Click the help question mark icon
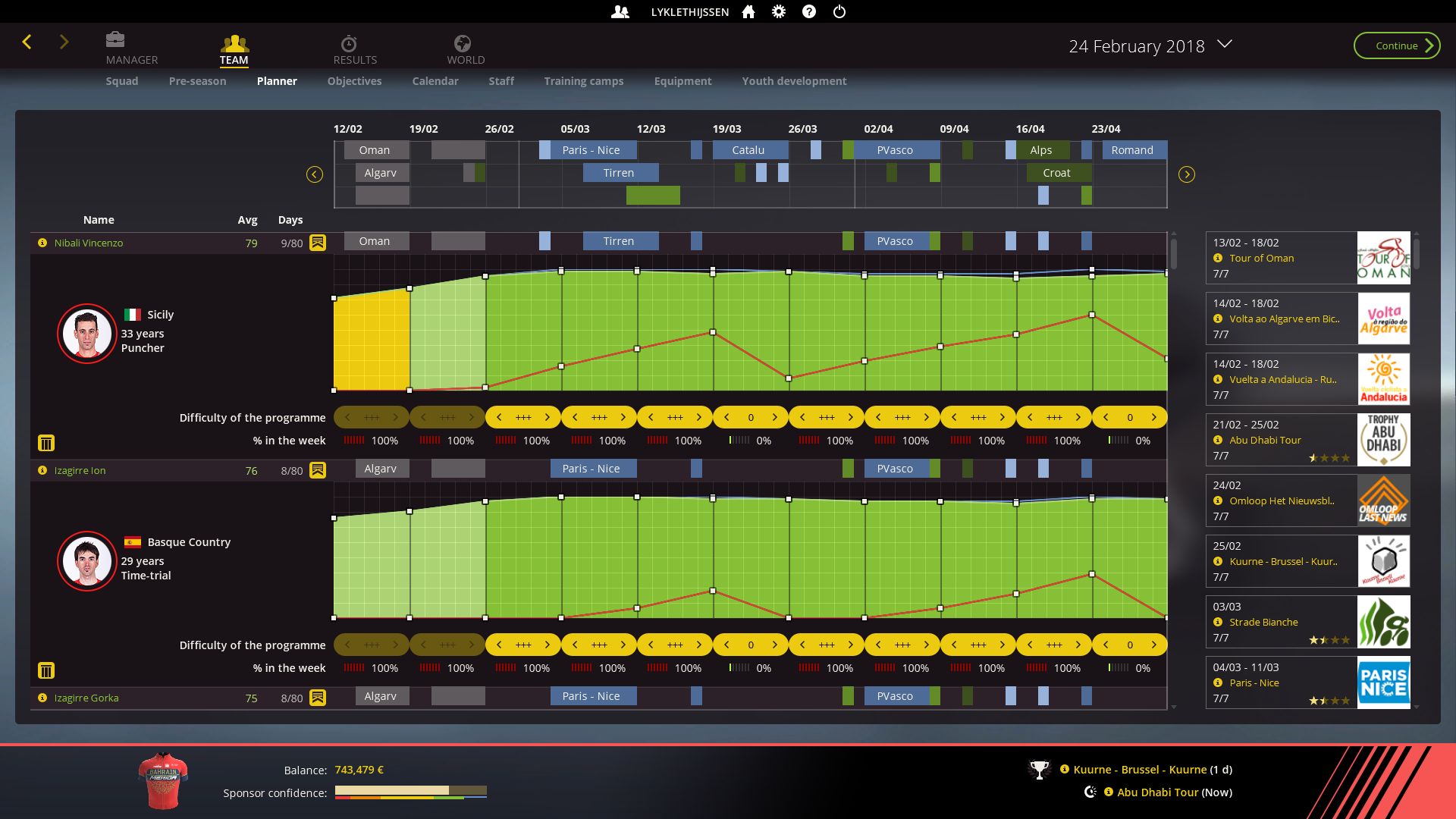Screen dimensions: 1456x819 (x=809, y=12)
